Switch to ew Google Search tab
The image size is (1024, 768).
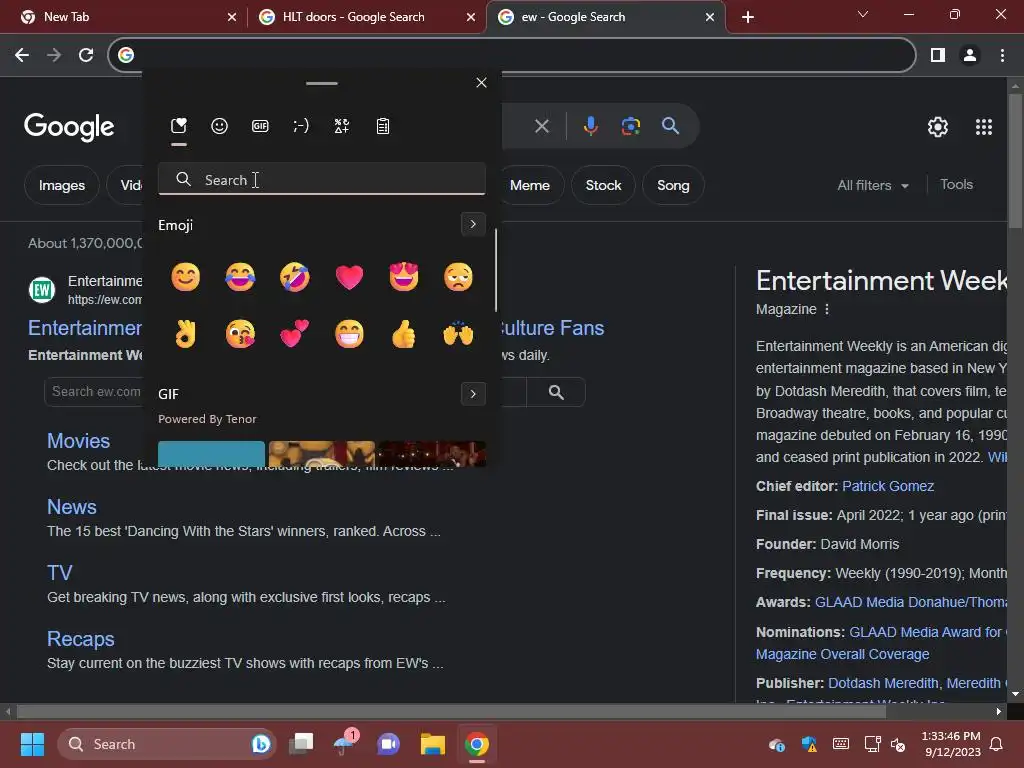point(605,17)
